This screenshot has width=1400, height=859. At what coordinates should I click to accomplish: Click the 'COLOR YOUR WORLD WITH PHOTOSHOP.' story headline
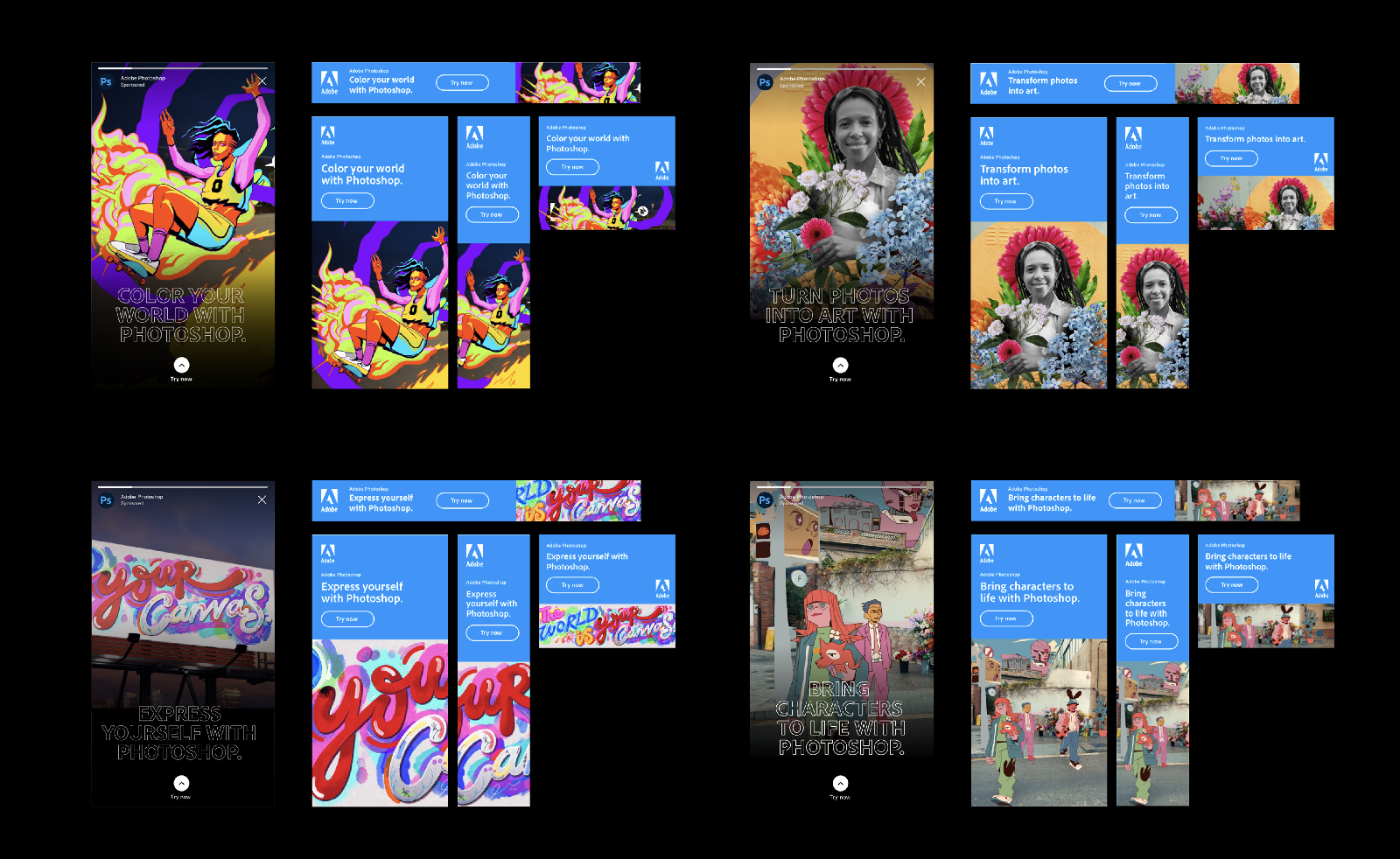tap(181, 315)
